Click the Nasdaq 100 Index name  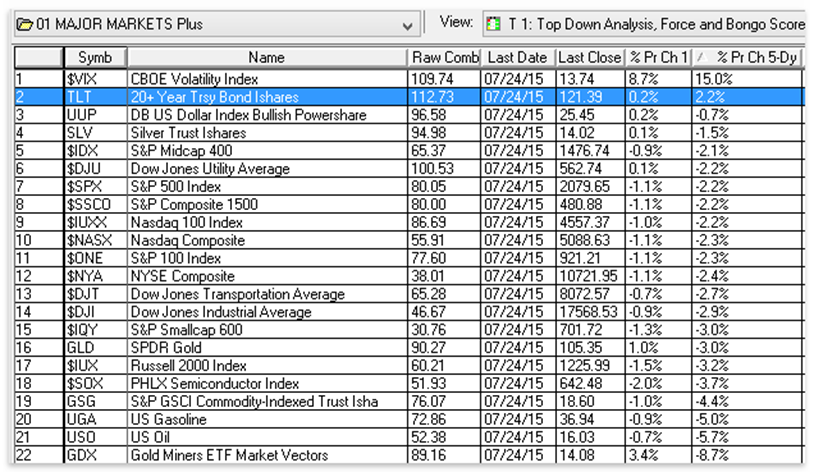point(186,222)
